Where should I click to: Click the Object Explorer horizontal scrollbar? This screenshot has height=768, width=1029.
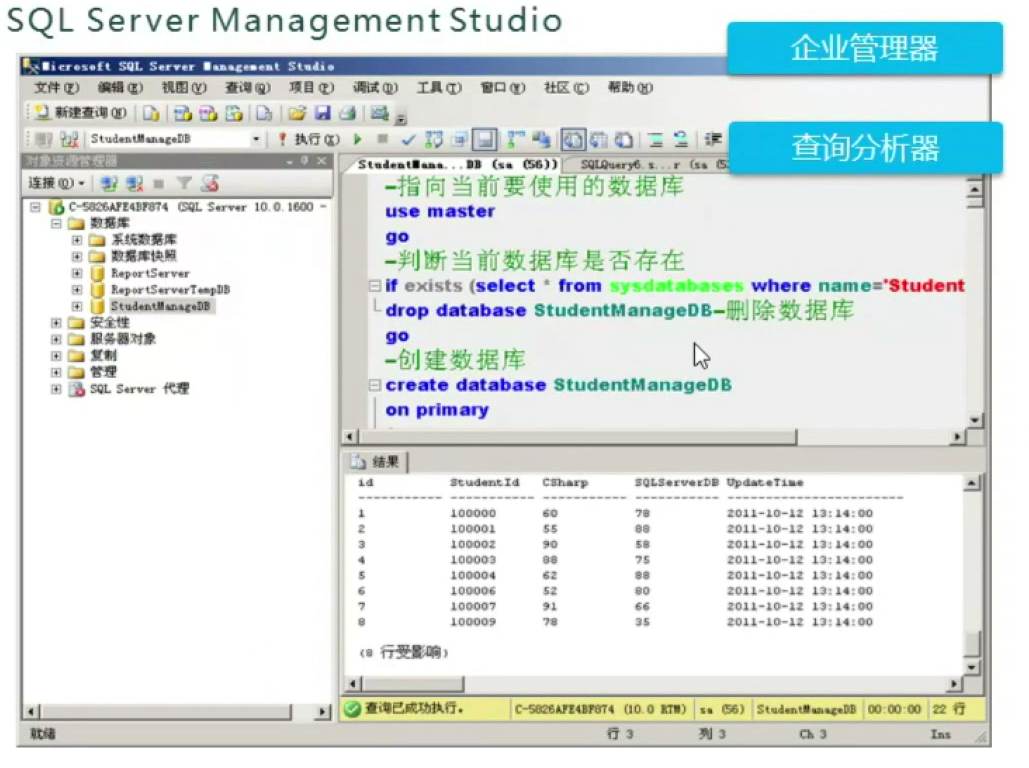[x=167, y=711]
